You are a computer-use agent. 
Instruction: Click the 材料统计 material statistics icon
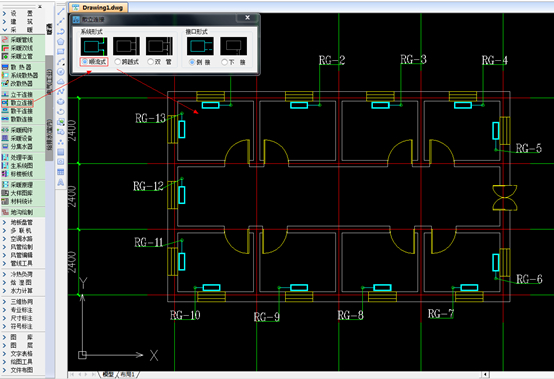pos(5,201)
